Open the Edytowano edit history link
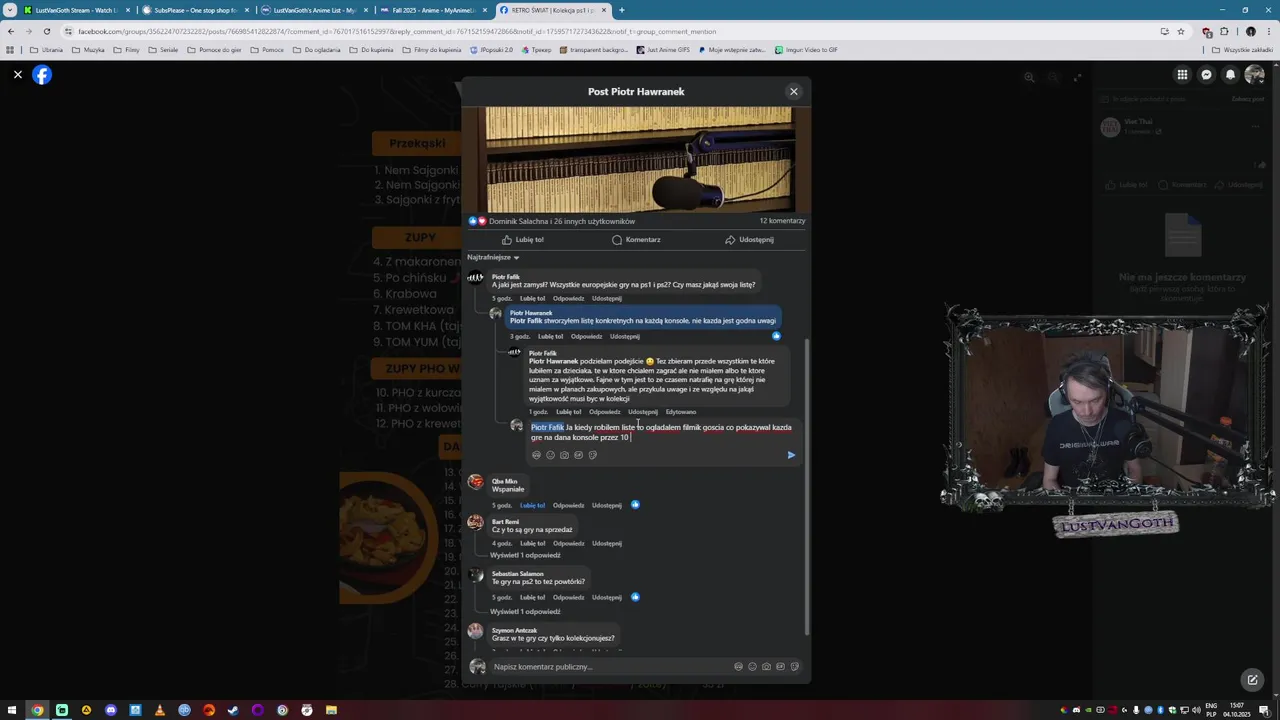 tap(681, 412)
